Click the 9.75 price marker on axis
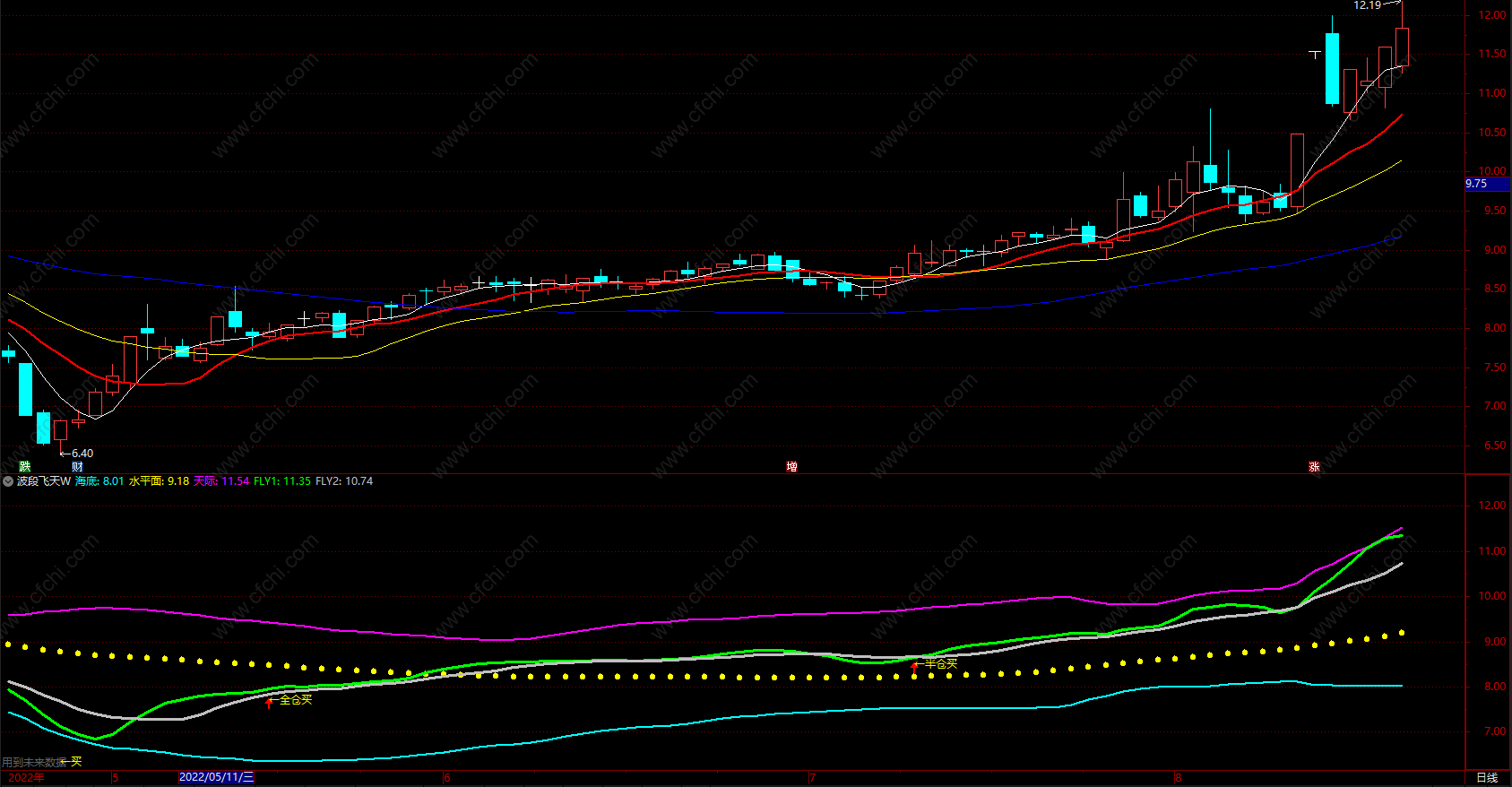Screen dimensions: 1512x787 [x=1487, y=184]
